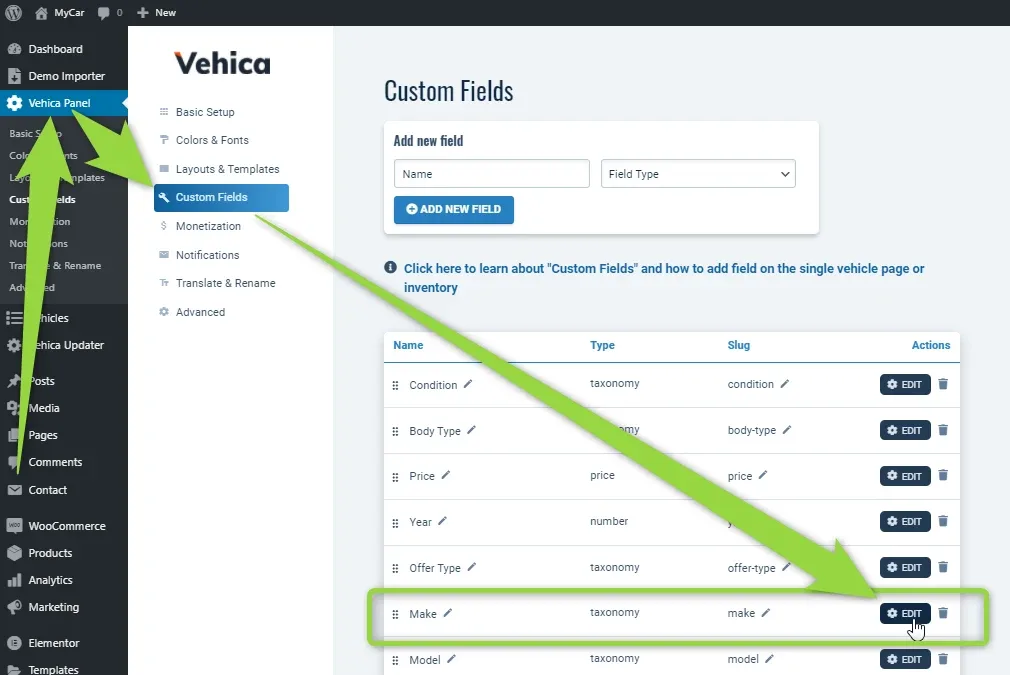Click the WordPress logo icon
Viewport: 1010px width, 675px height.
click(x=13, y=12)
